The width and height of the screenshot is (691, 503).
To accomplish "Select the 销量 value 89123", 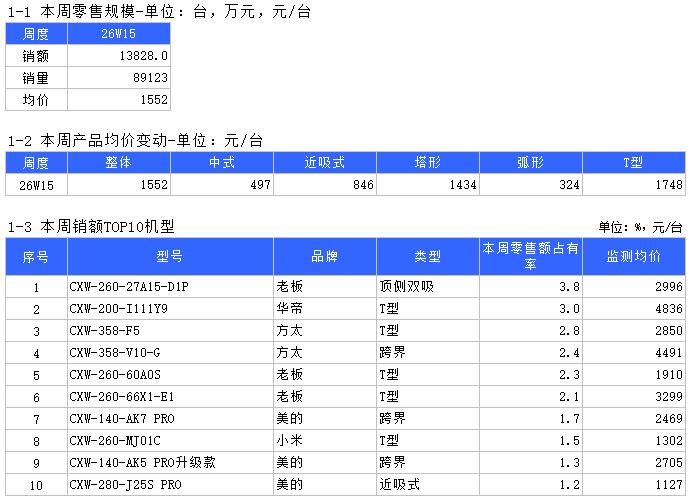I will pyautogui.click(x=150, y=78).
